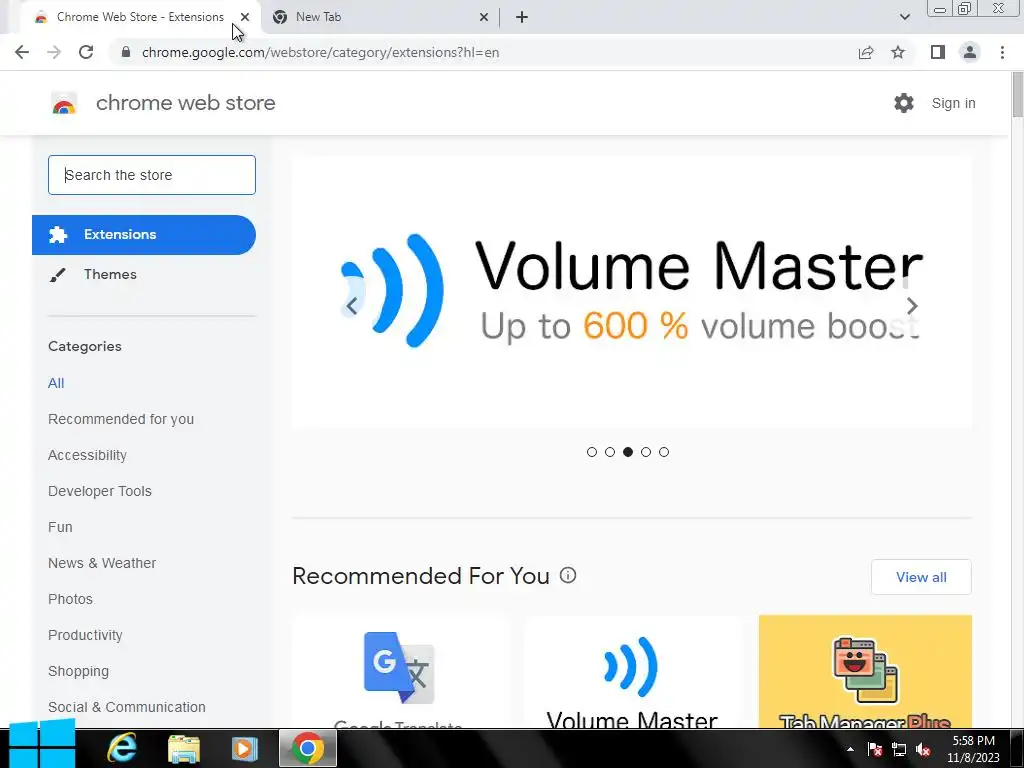Click View all button
Image resolution: width=1024 pixels, height=768 pixels.
pyautogui.click(x=921, y=577)
